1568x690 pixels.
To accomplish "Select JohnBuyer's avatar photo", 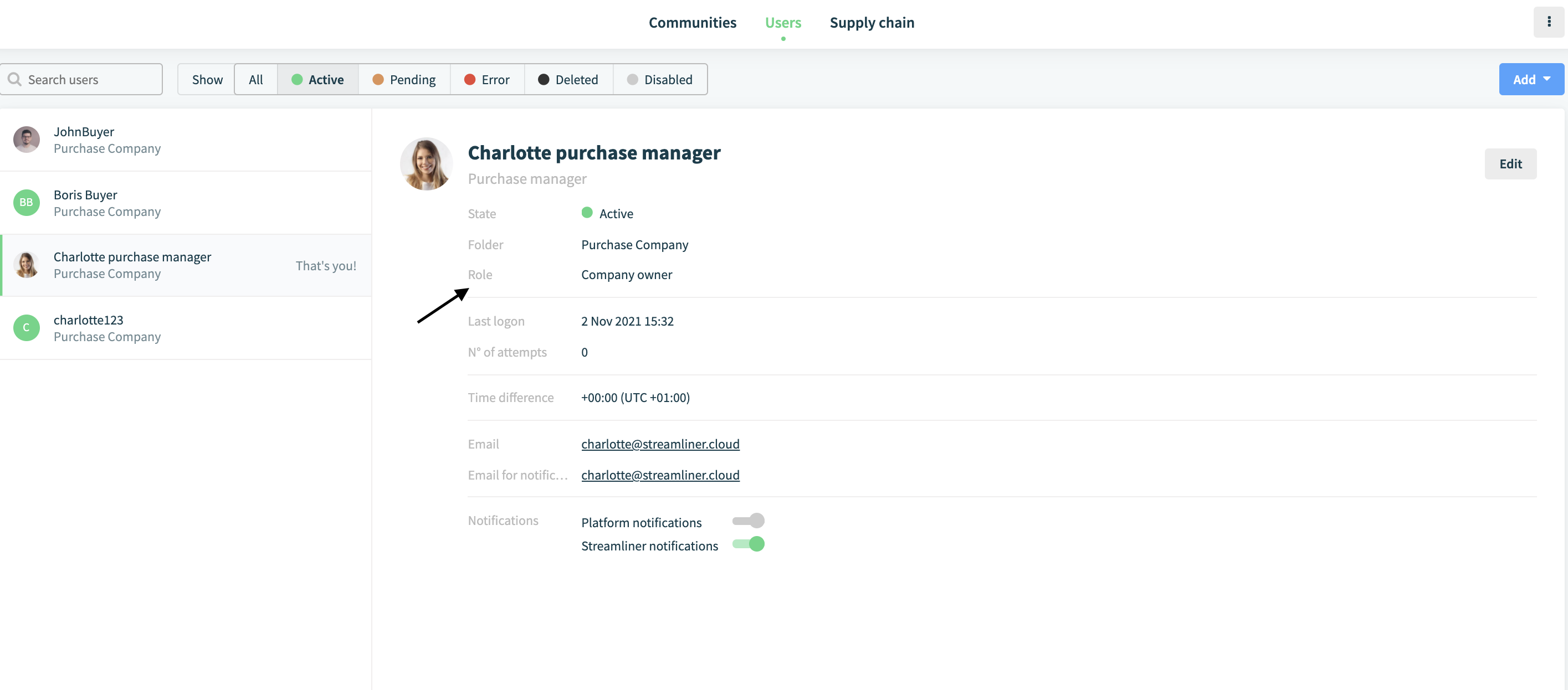I will (x=26, y=140).
